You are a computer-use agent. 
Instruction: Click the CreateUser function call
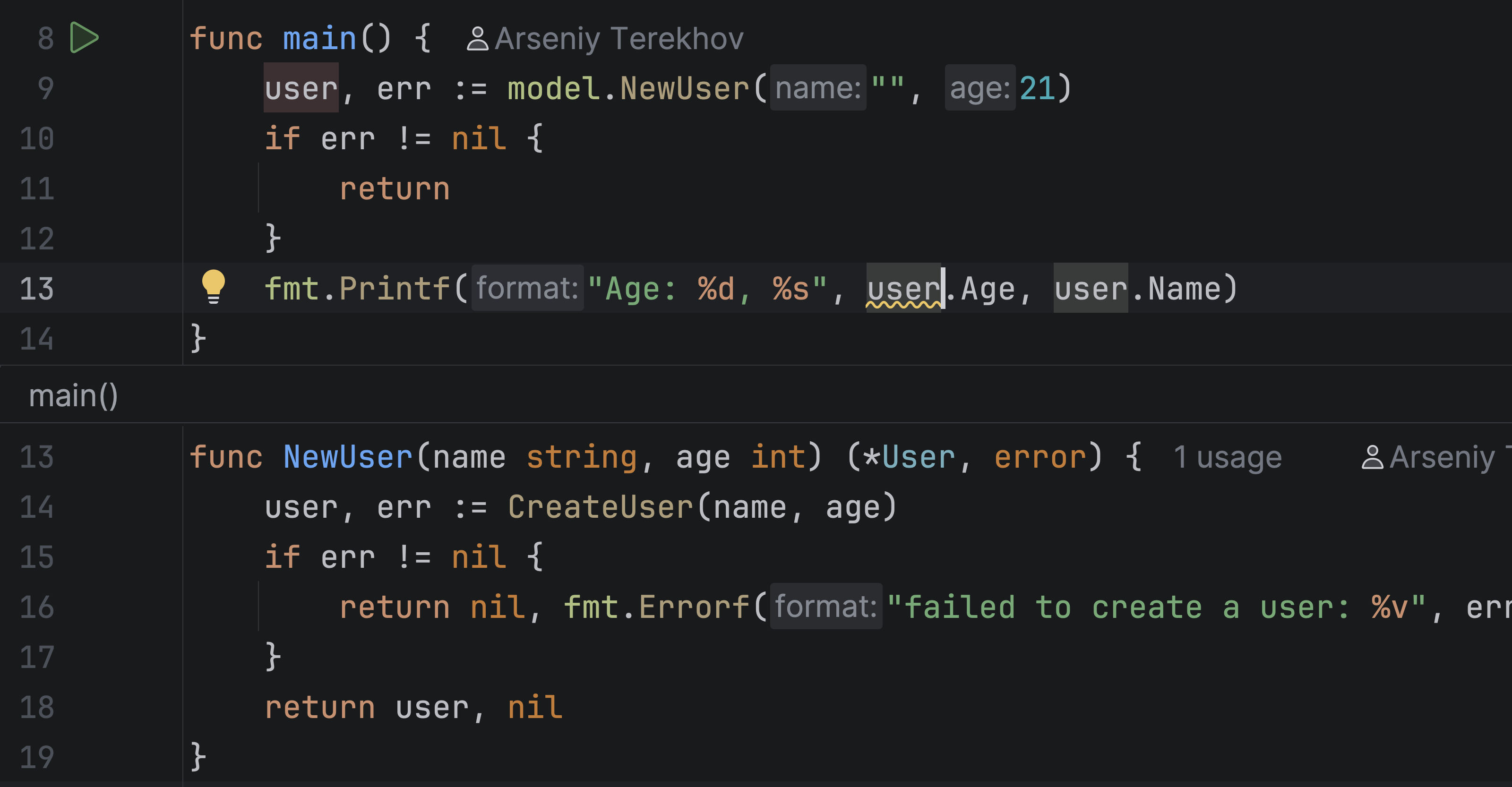(601, 506)
